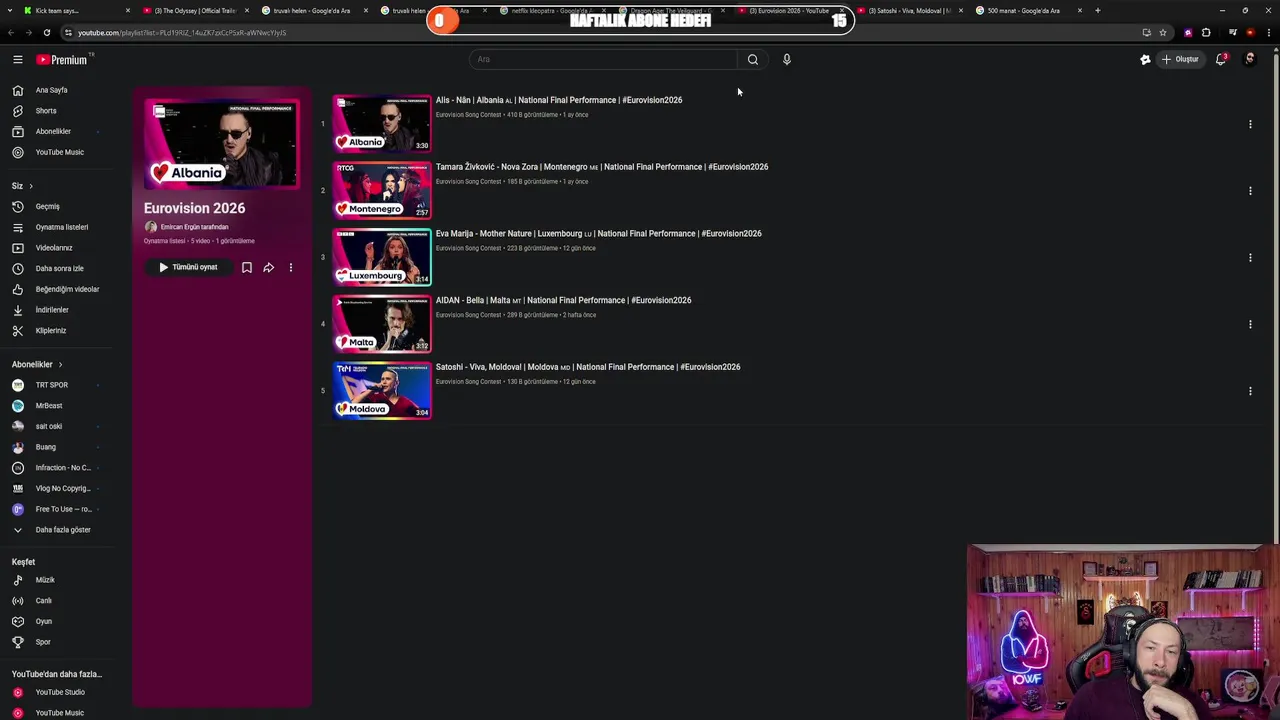
Task: Open playlist more options three dots
Action: click(291, 267)
